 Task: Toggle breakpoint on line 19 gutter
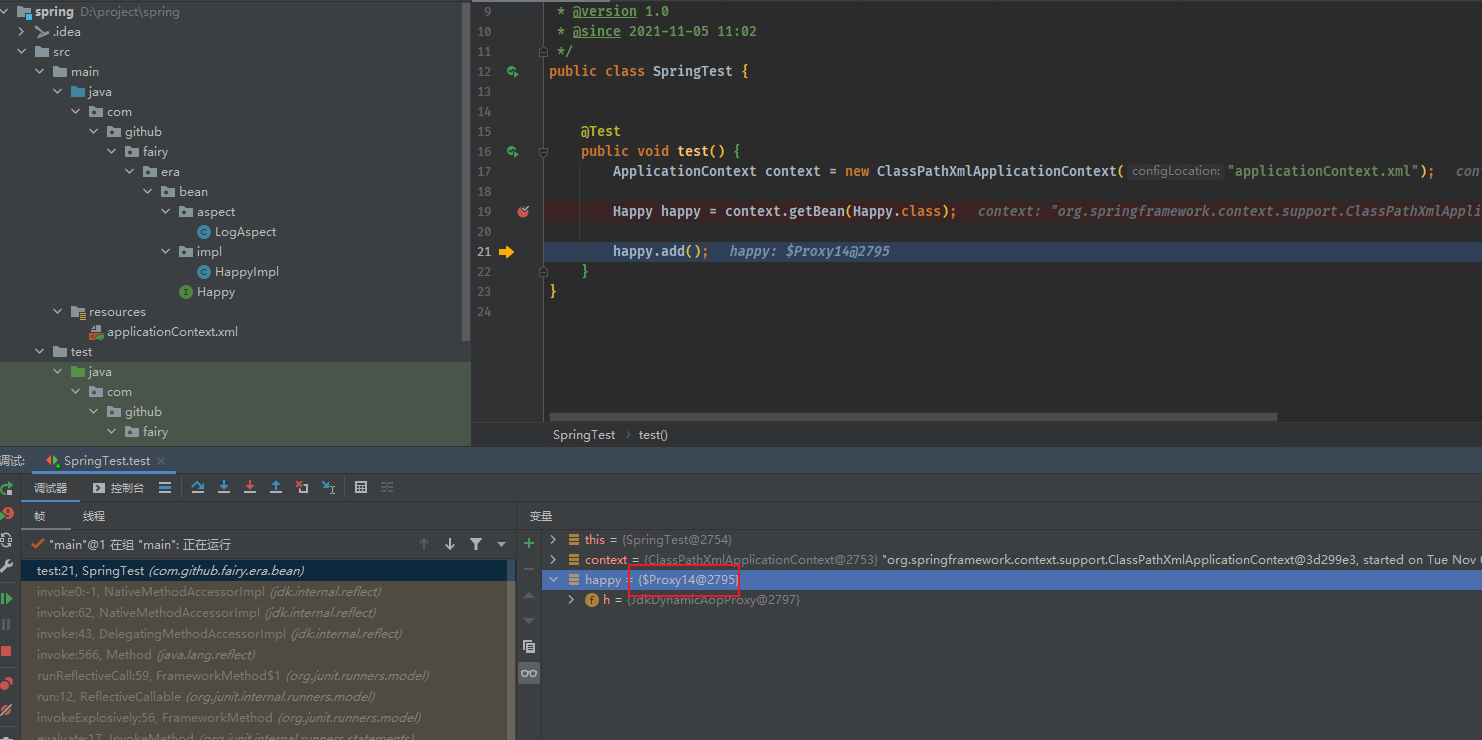pos(522,211)
